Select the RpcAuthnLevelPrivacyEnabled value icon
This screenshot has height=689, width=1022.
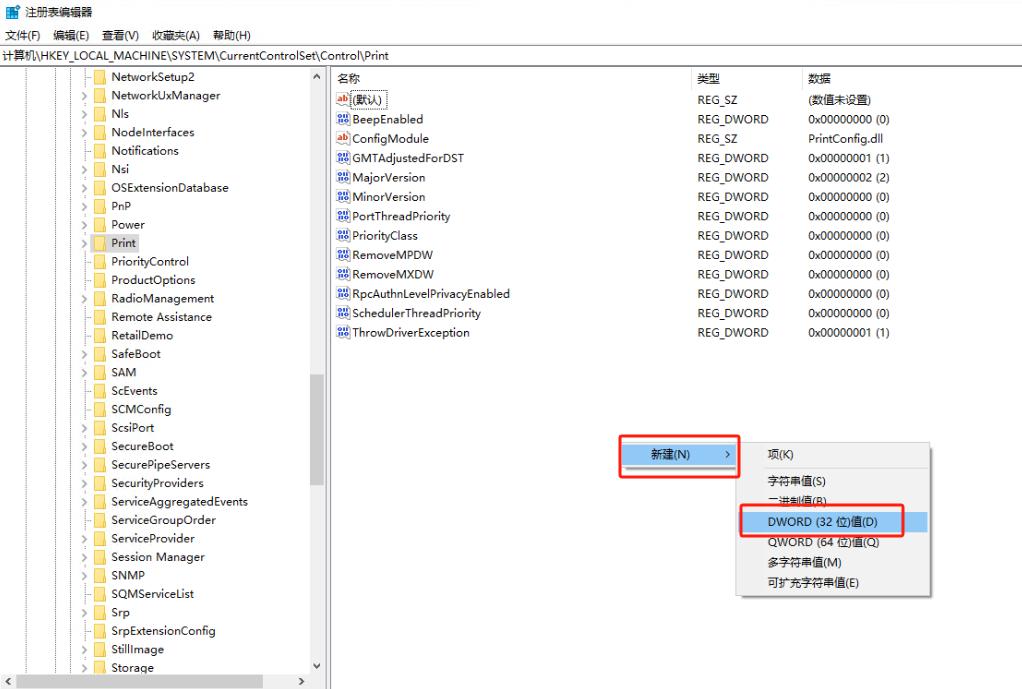(344, 293)
